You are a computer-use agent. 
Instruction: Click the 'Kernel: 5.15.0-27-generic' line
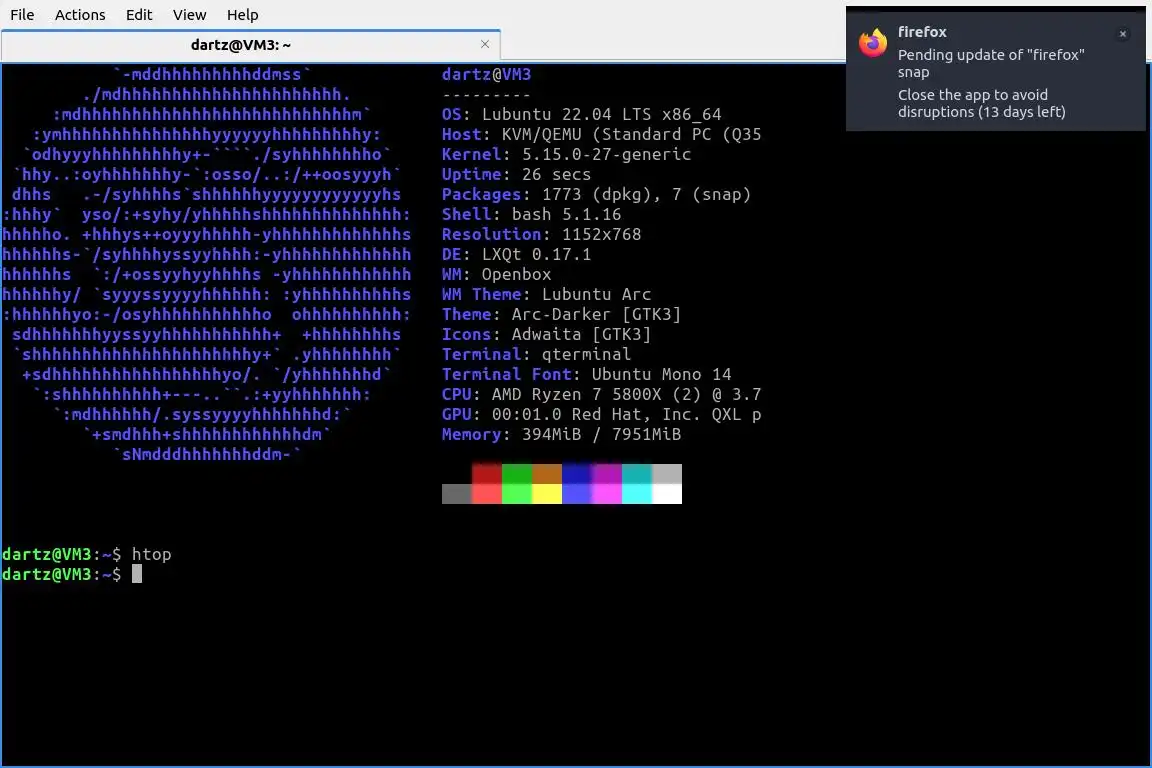click(566, 154)
